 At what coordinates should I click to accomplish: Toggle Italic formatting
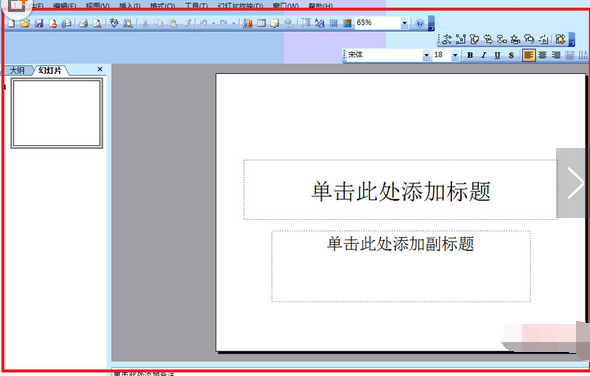[484, 55]
